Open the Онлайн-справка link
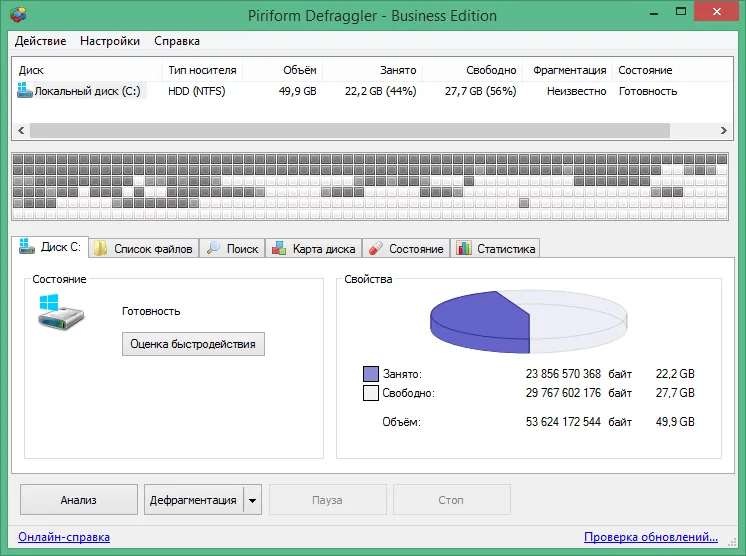Viewport: 746px width, 556px height. tap(64, 537)
